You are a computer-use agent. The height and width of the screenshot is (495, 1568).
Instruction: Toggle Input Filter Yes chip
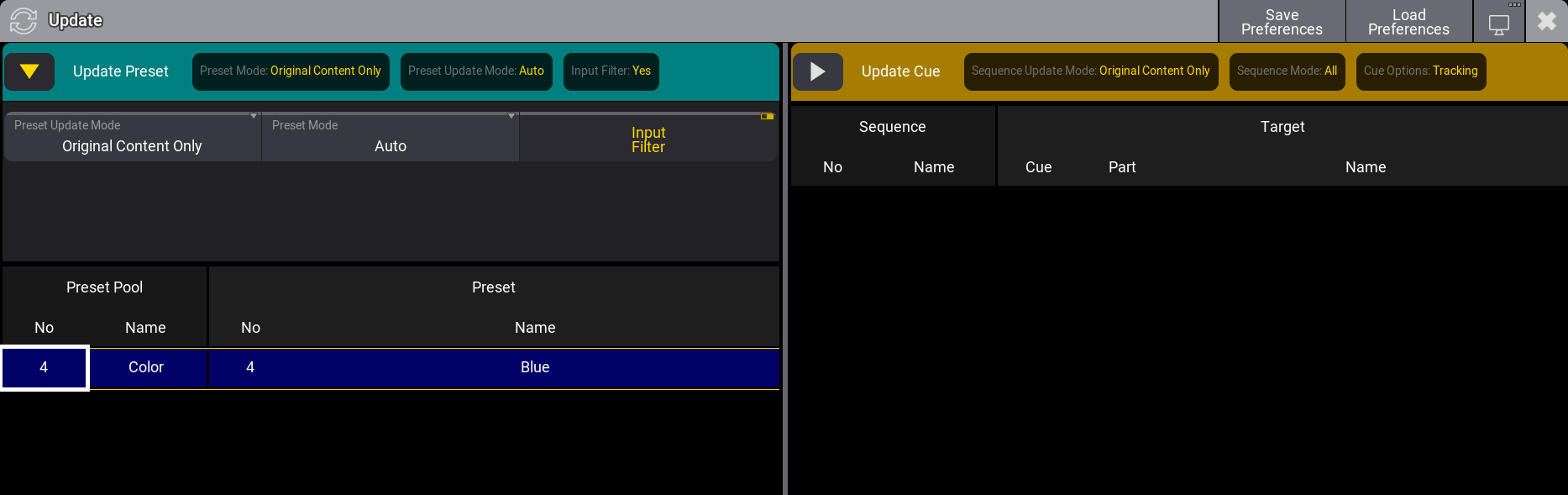611,71
